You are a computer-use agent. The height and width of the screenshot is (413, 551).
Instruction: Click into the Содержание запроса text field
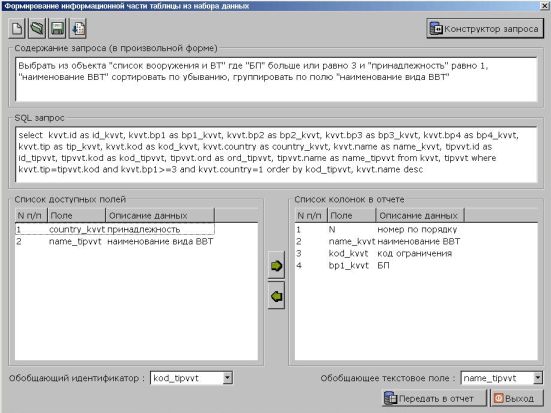pos(276,80)
